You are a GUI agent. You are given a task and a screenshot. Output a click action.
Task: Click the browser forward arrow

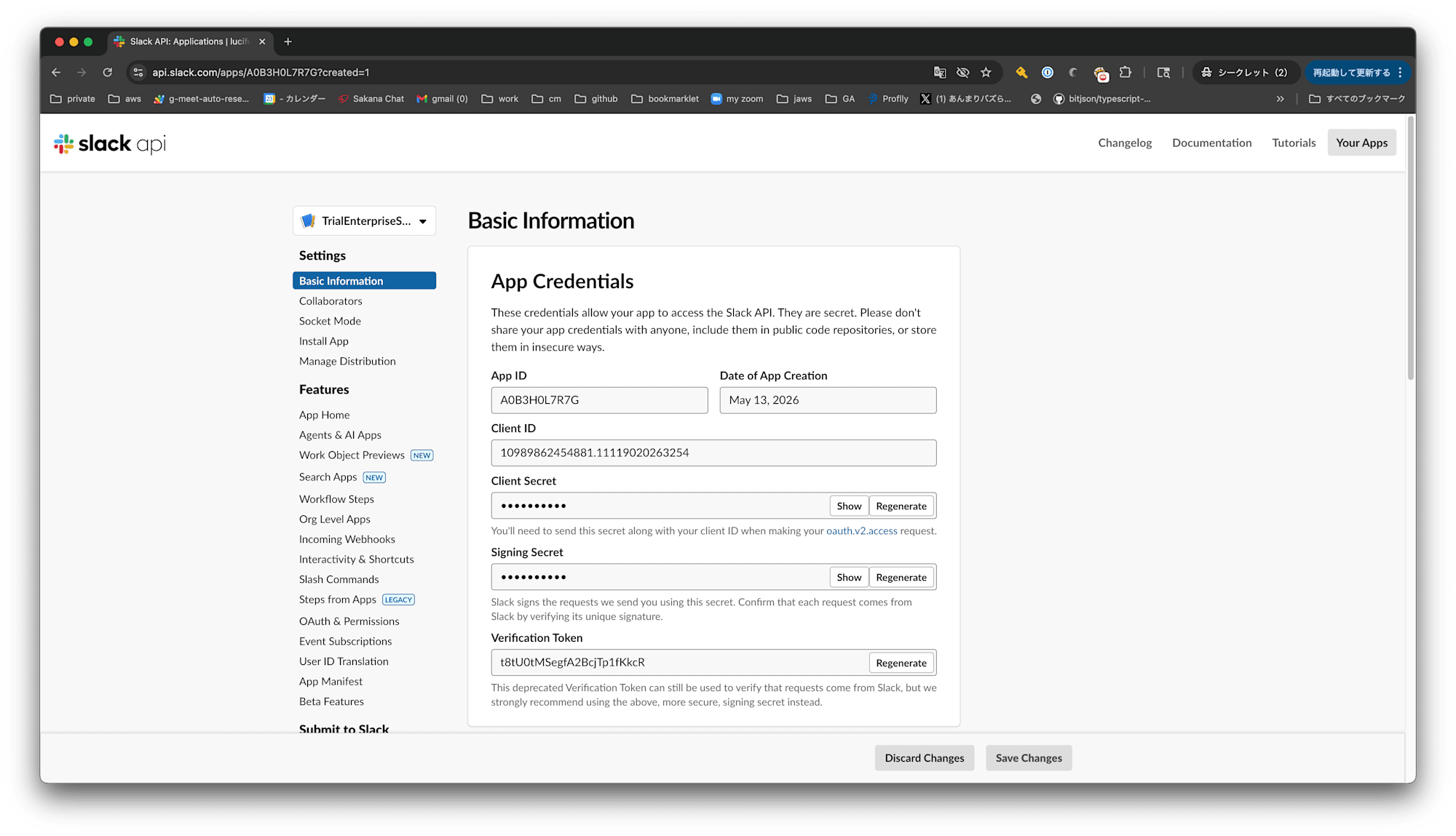82,73
